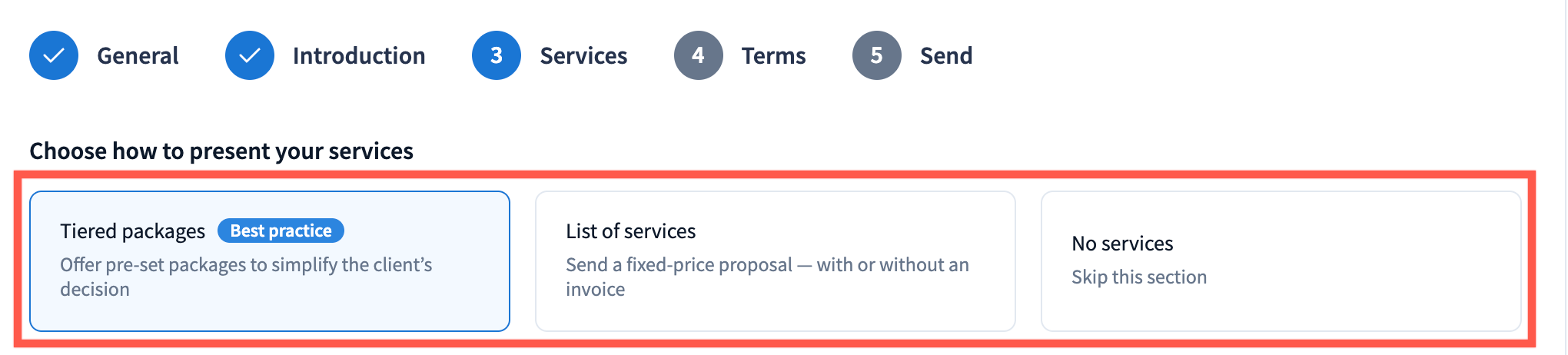The height and width of the screenshot is (355, 1568).
Task: Click the Introduction step checkmark circle
Action: click(250, 55)
